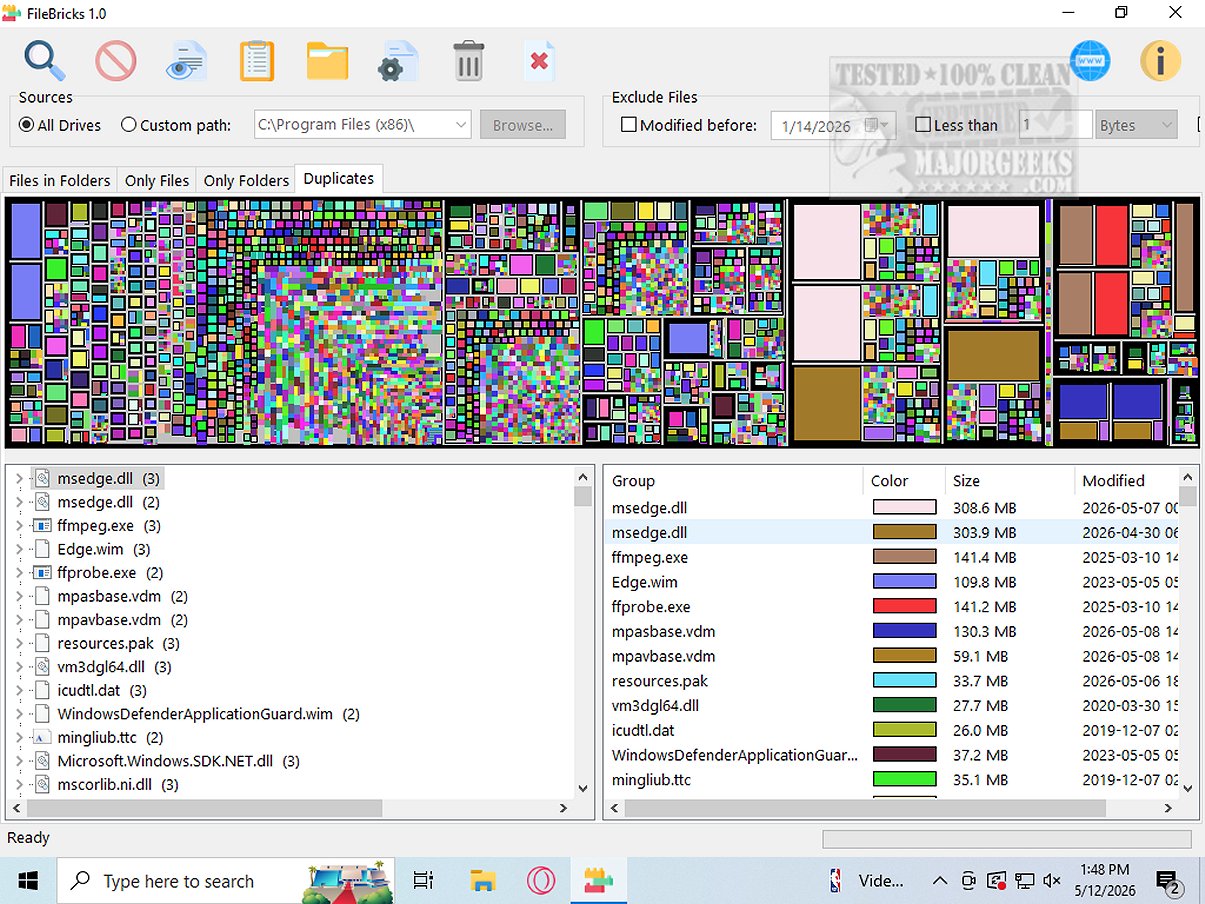
Task: Open the custom path combo box
Action: pos(362,125)
